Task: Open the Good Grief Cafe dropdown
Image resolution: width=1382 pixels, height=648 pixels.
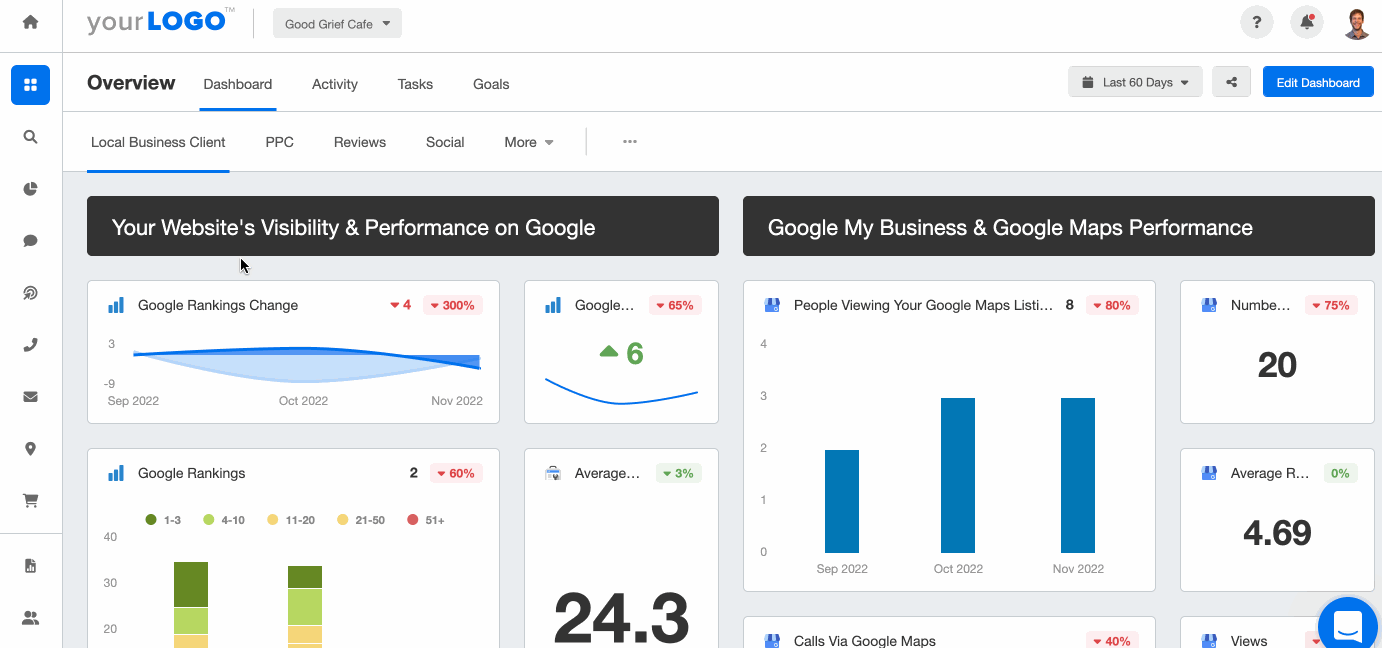Action: [337, 24]
